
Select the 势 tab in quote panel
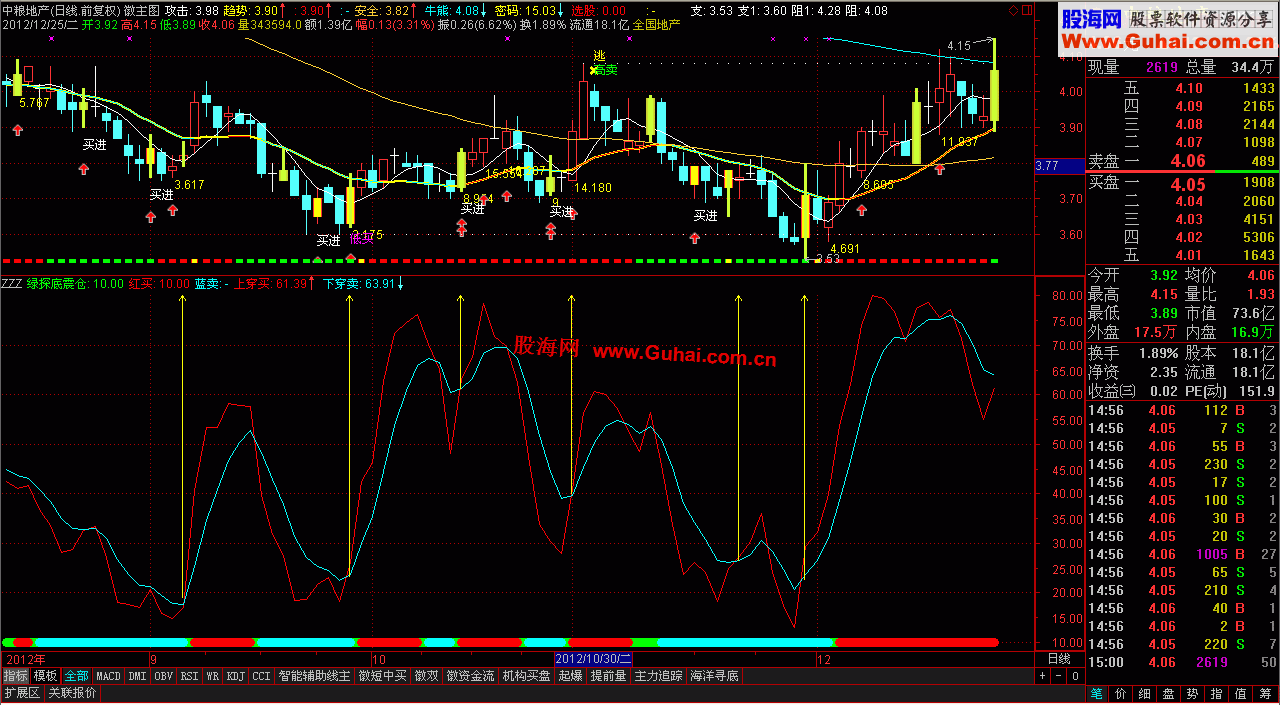[1192, 693]
